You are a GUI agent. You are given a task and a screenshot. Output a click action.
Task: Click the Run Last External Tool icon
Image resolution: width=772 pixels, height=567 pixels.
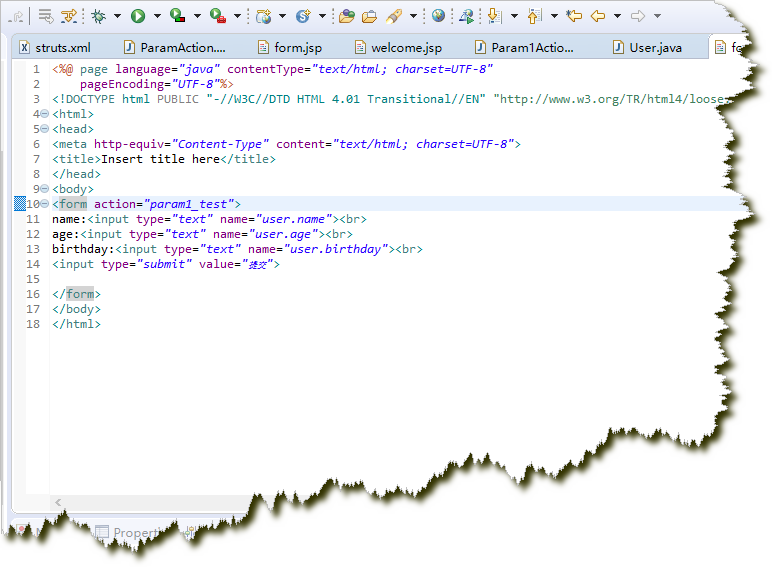(216, 16)
